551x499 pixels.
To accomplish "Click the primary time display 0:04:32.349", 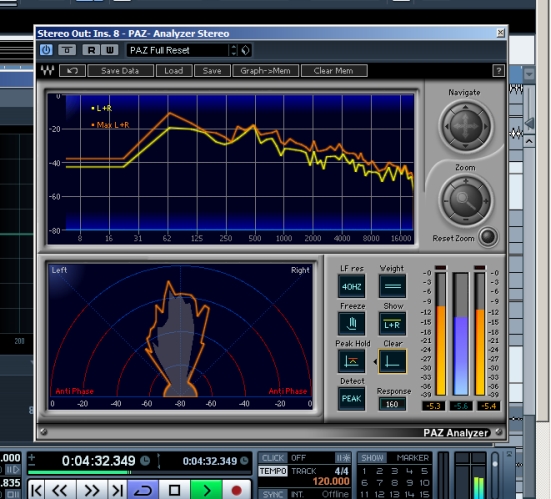I will coord(99,461).
